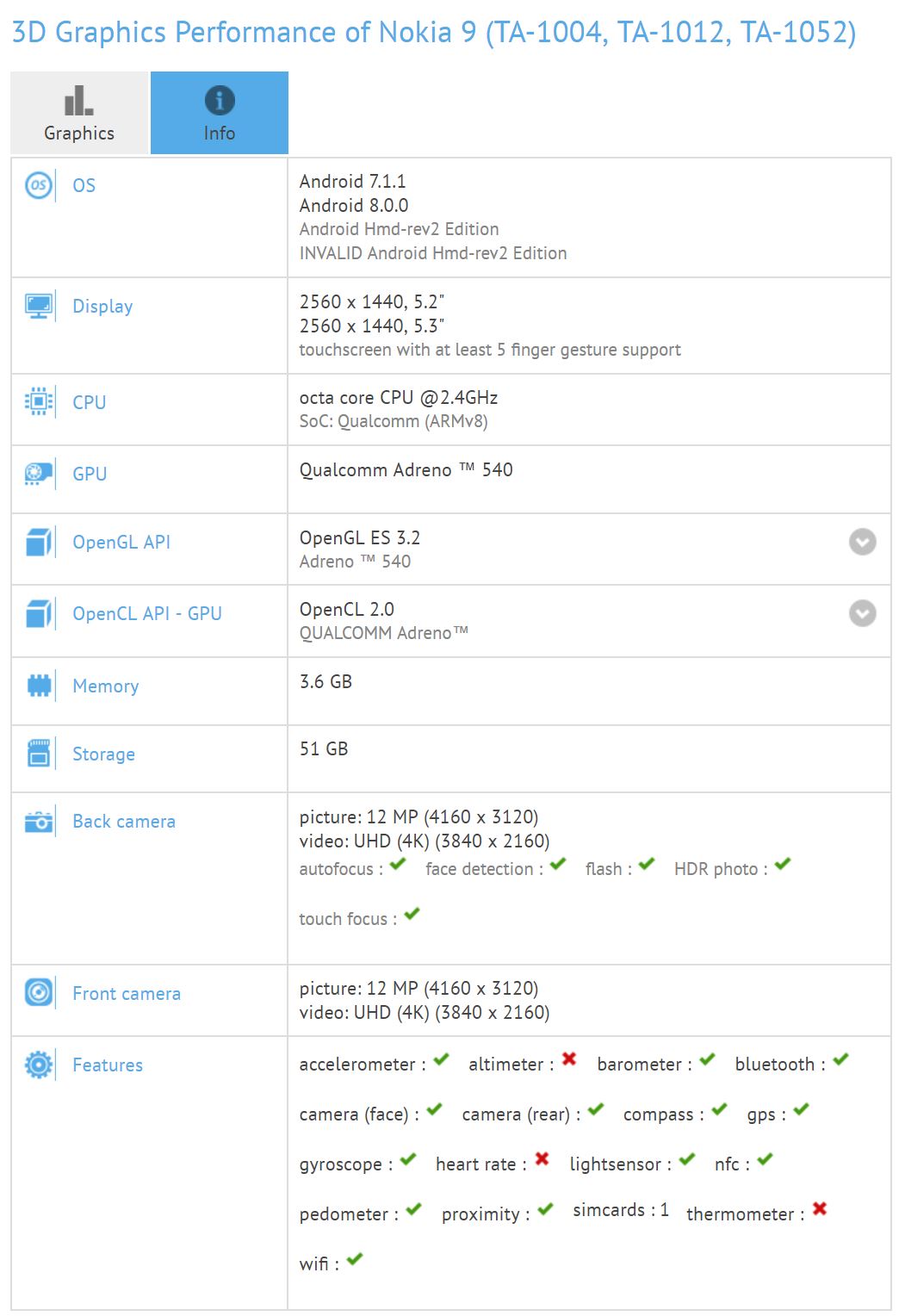This screenshot has width=905, height=1316.
Task: Click the autofocus green checkmark
Action: (398, 864)
